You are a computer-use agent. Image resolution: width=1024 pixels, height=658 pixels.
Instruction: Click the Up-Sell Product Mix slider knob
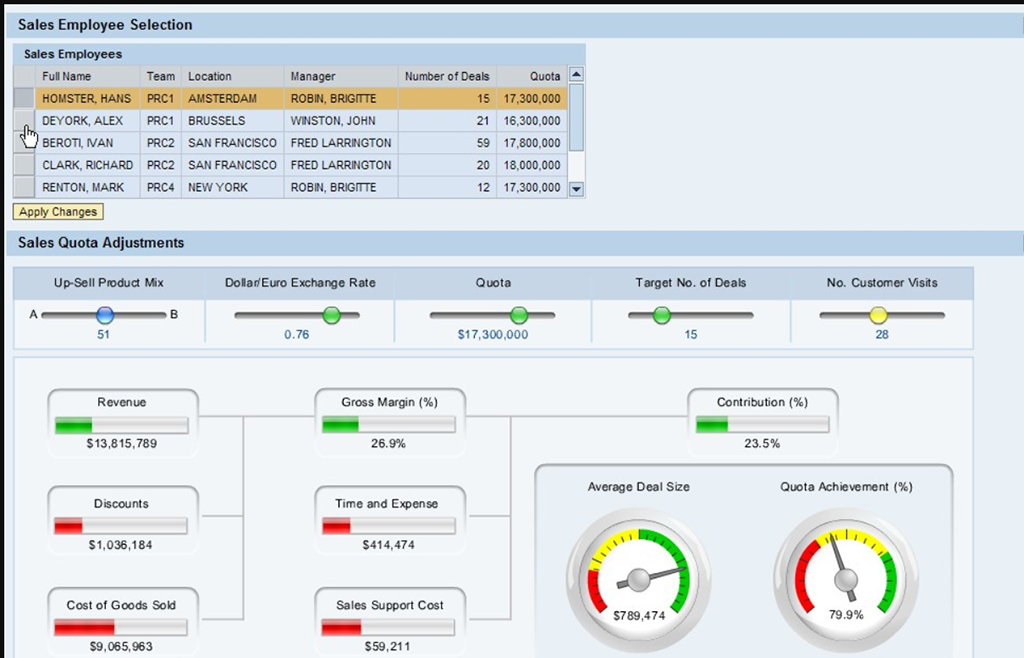coord(104,315)
